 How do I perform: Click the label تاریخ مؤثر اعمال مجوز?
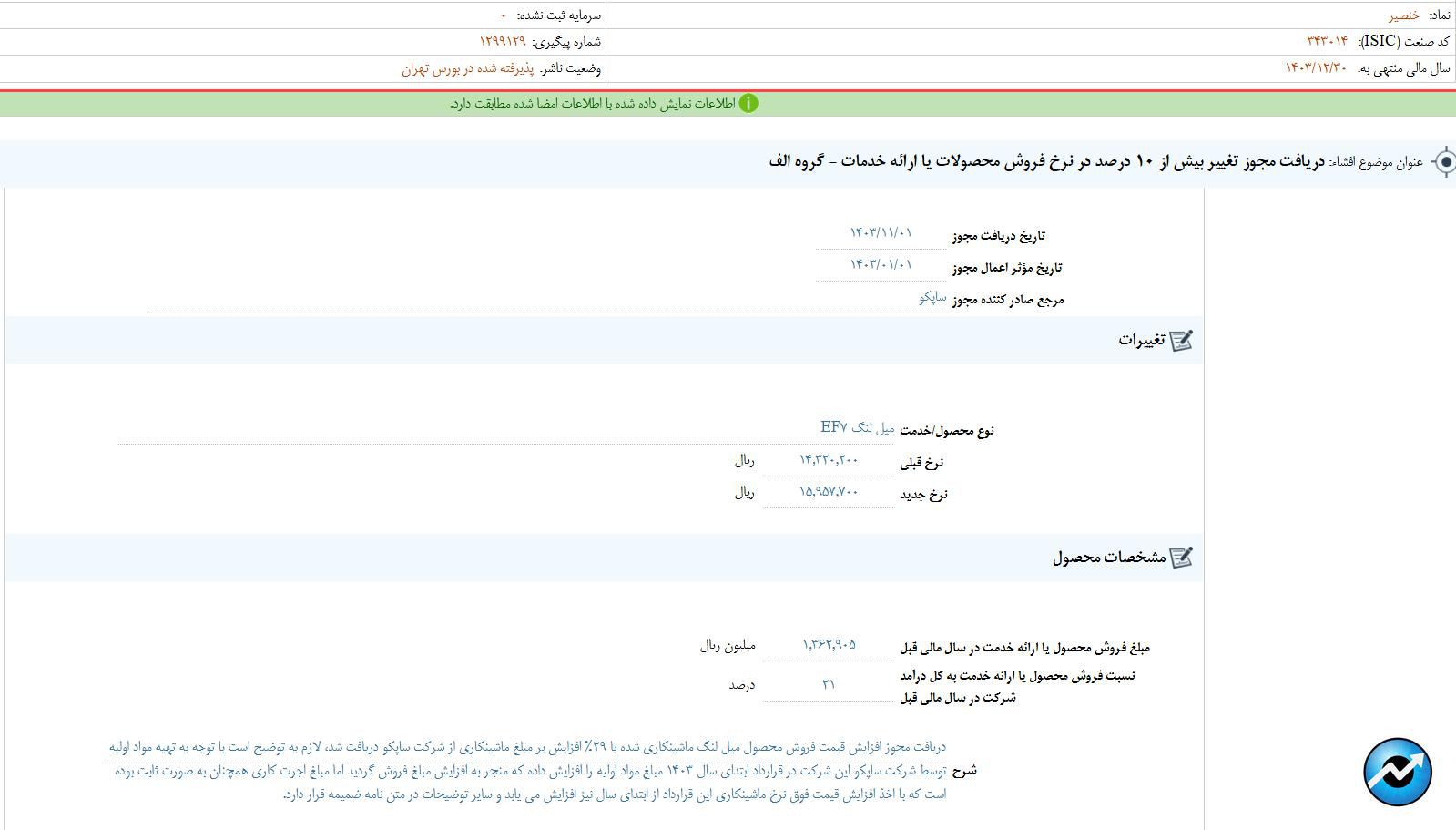tap(1006, 268)
